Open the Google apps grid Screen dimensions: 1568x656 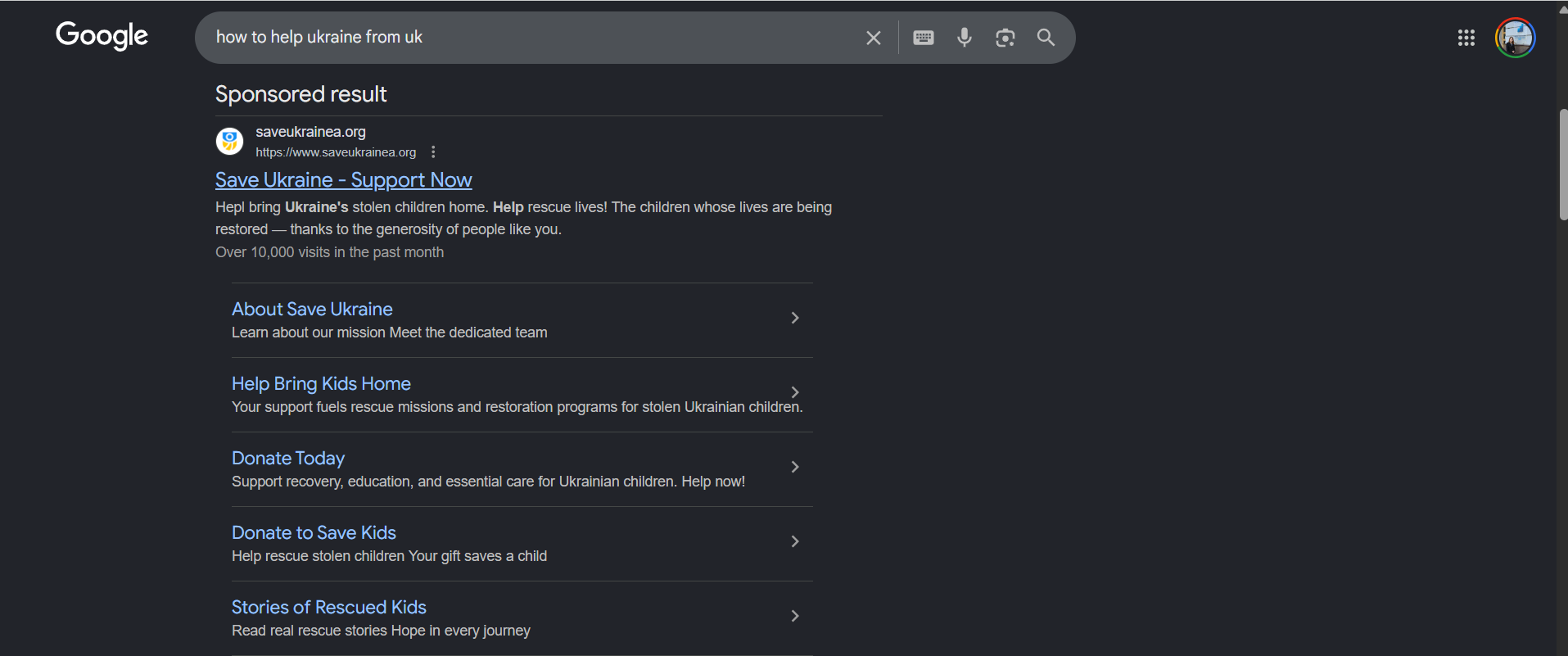(1466, 38)
